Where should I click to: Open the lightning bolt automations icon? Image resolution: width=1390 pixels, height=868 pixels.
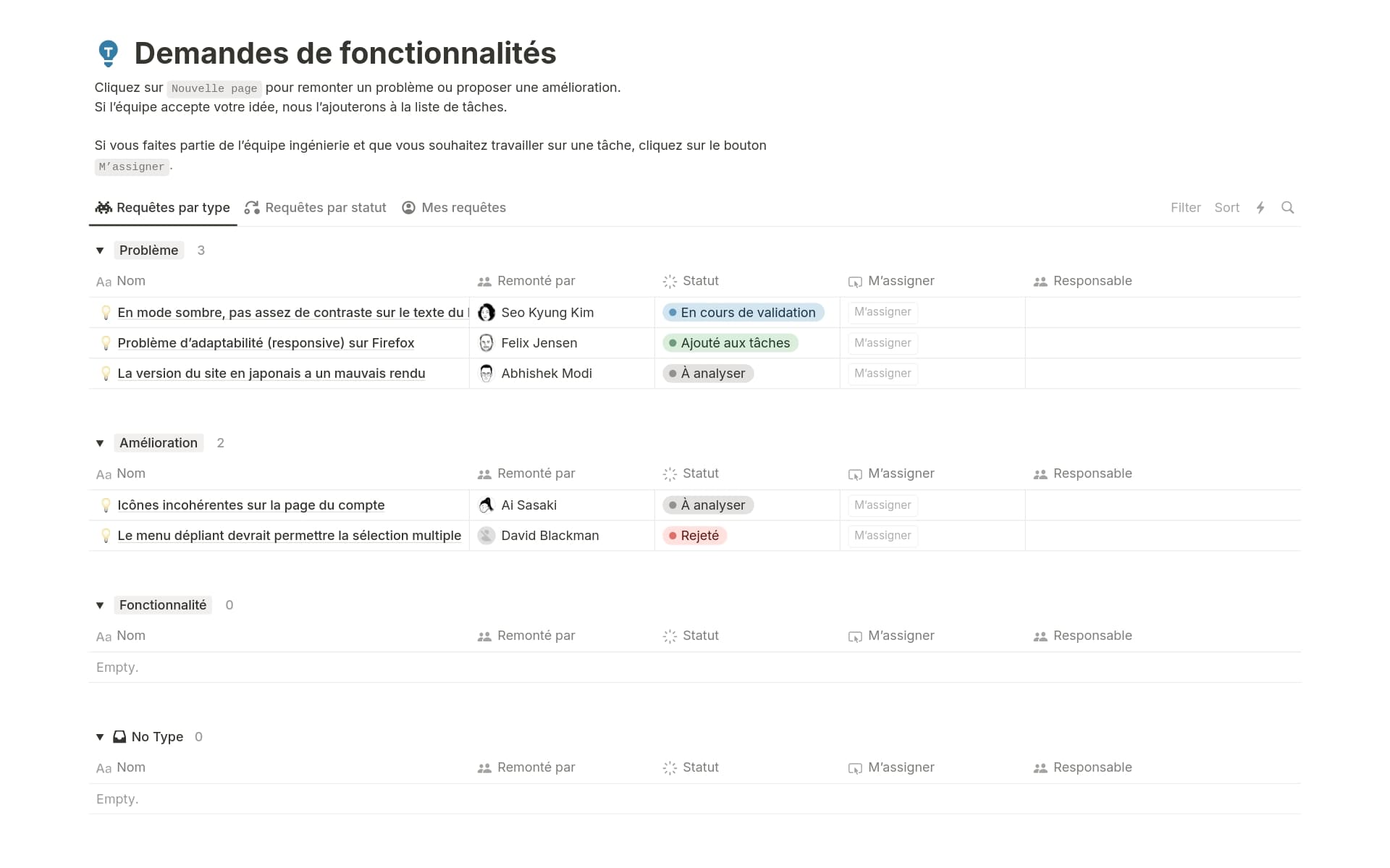pos(1260,208)
